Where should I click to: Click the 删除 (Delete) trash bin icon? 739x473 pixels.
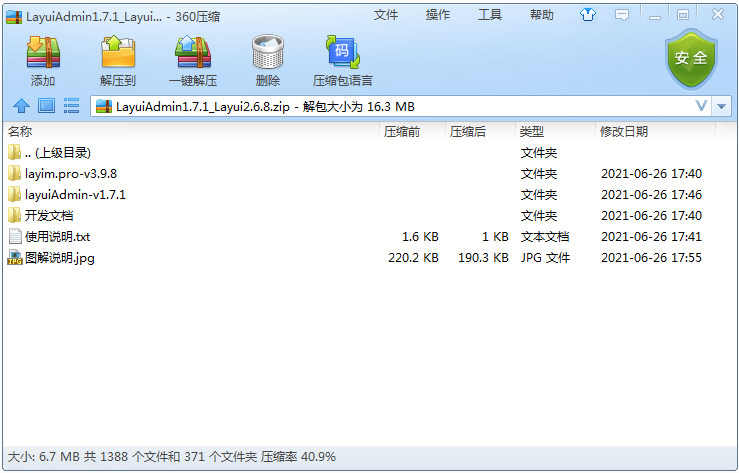[268, 52]
